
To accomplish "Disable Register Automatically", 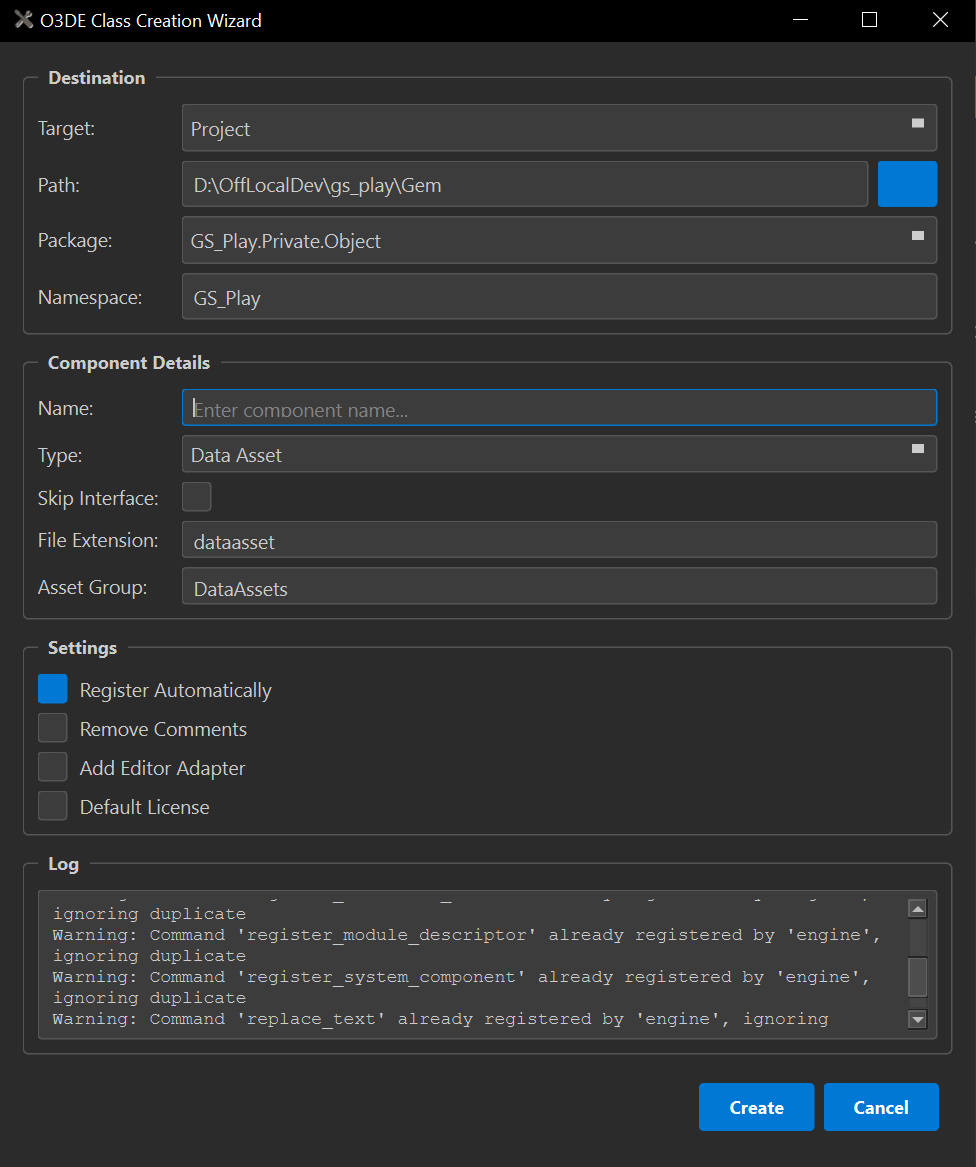I will point(52,688).
